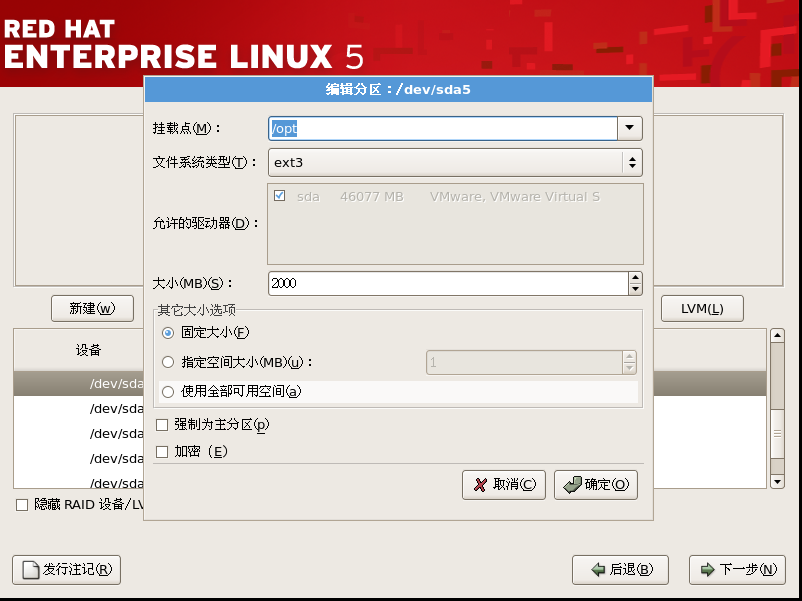802x601 pixels.
Task: Toggle the 隐藏 RAID 设备 checkbox
Action: click(x=22, y=505)
